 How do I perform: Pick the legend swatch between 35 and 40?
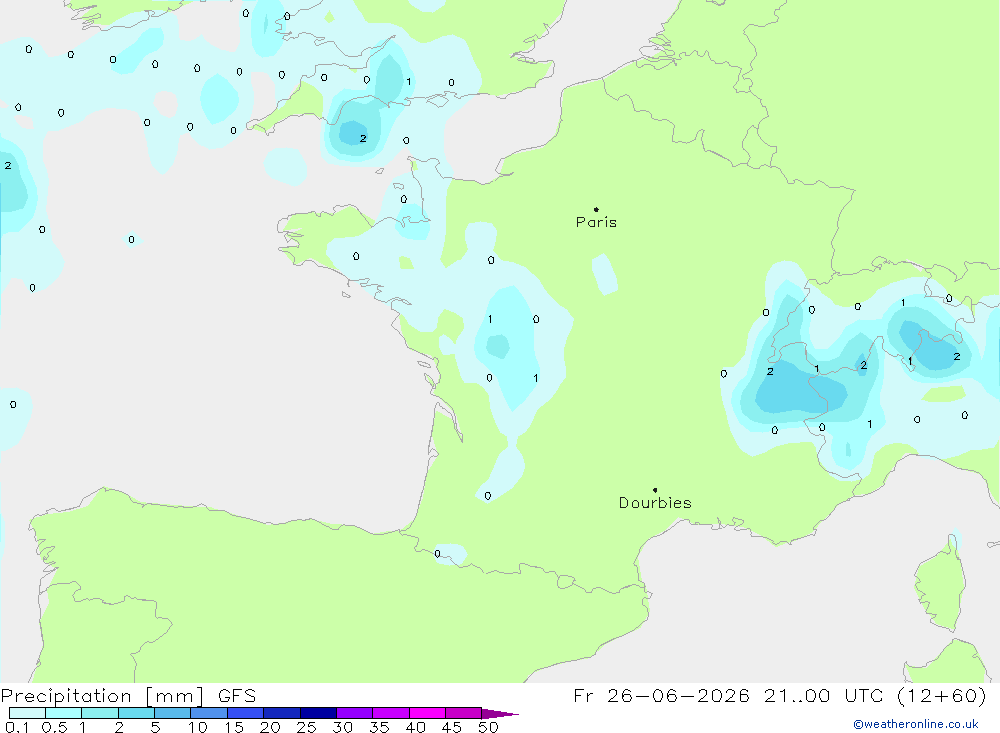pos(391,713)
